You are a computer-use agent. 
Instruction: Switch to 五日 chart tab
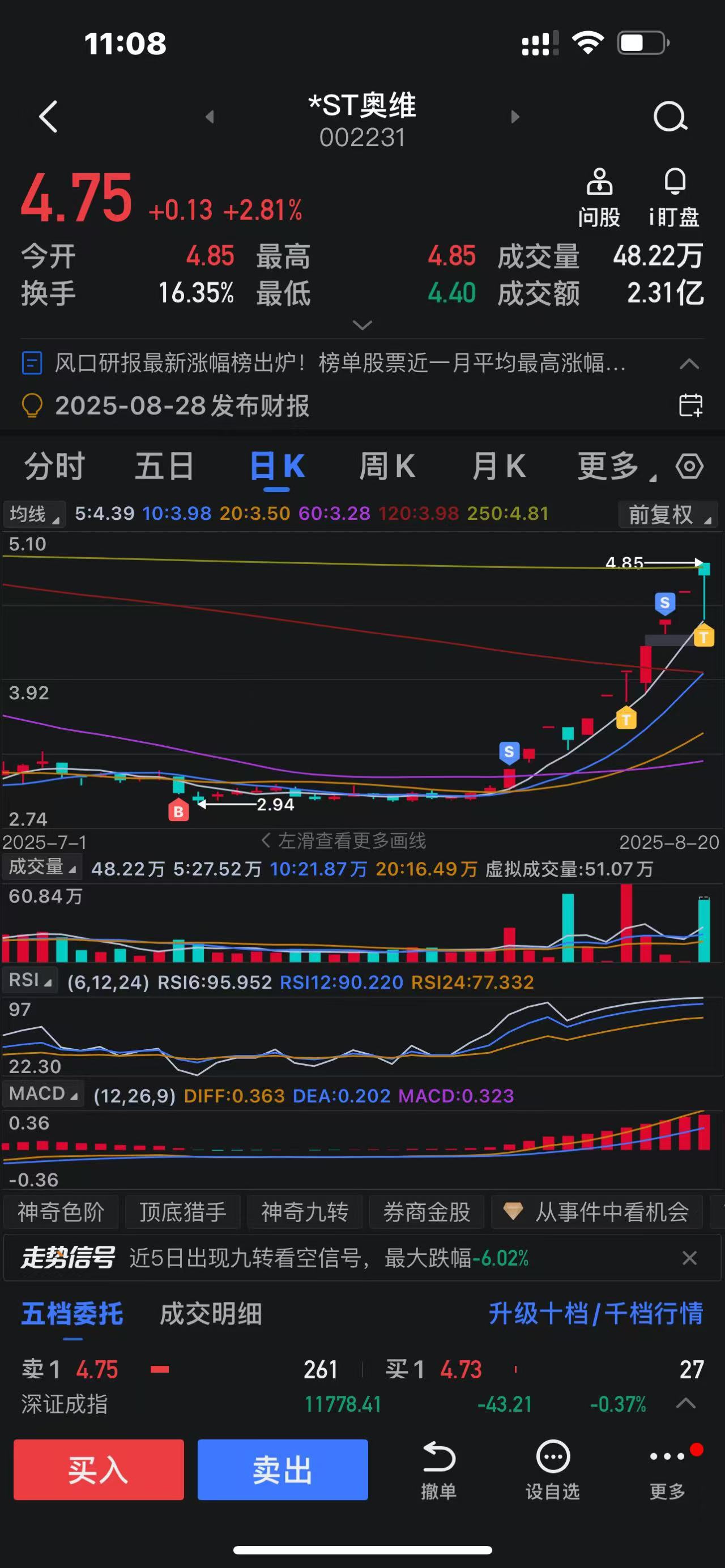click(164, 467)
